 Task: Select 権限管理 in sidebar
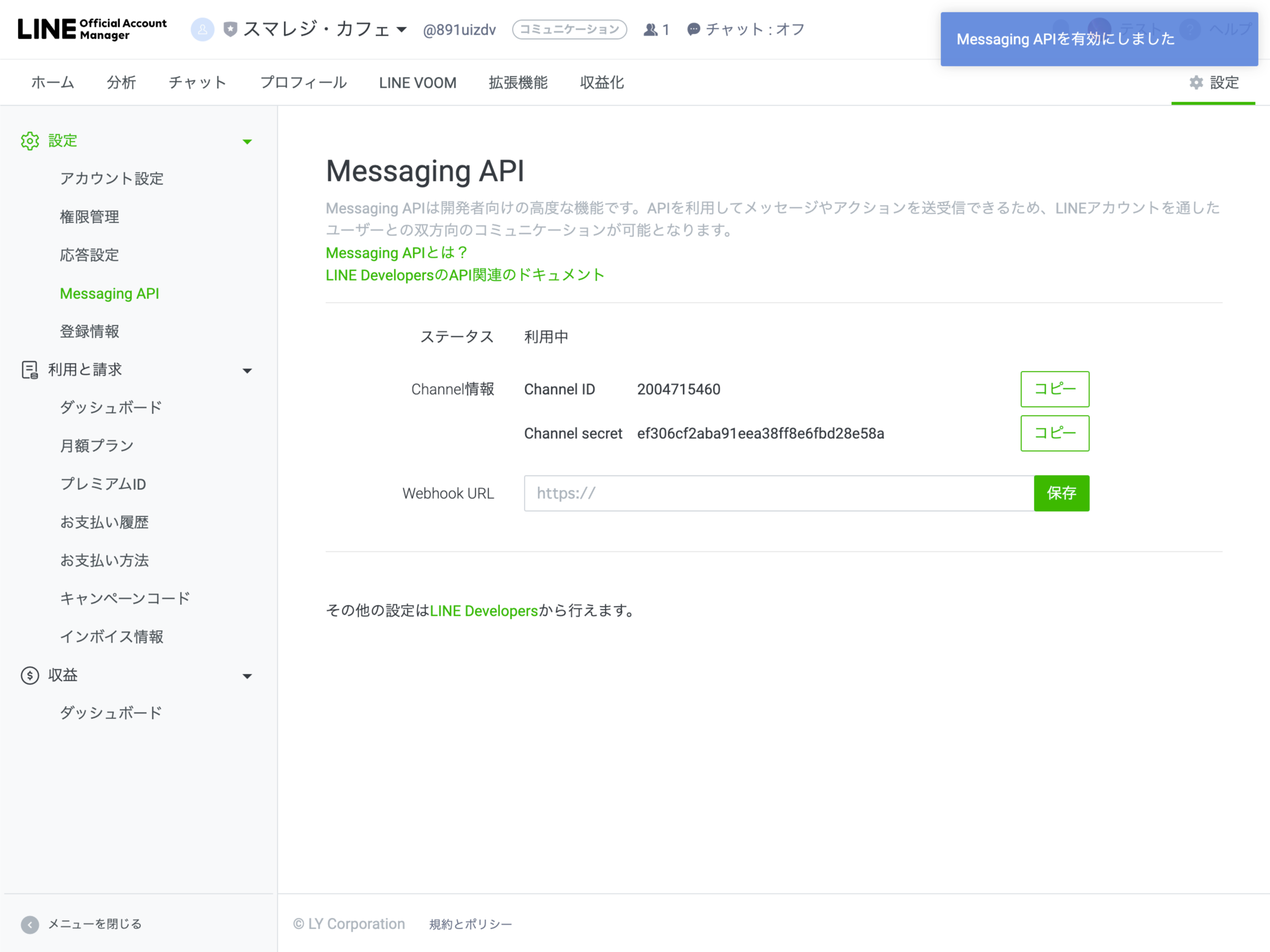click(x=90, y=217)
